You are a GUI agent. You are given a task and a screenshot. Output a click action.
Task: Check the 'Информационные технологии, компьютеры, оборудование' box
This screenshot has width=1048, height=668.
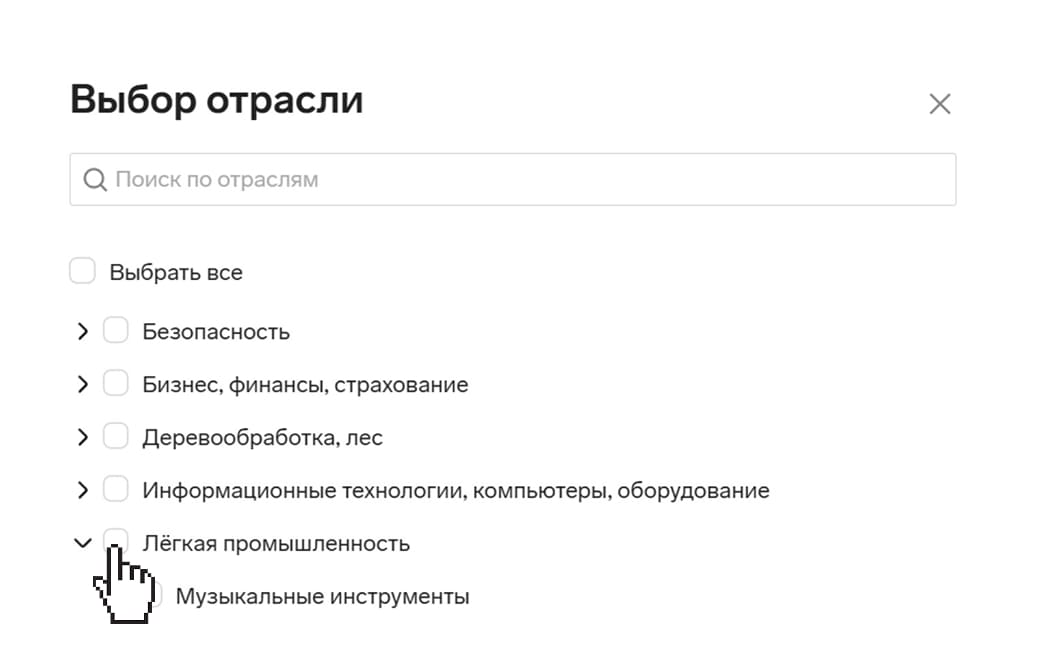pos(116,489)
